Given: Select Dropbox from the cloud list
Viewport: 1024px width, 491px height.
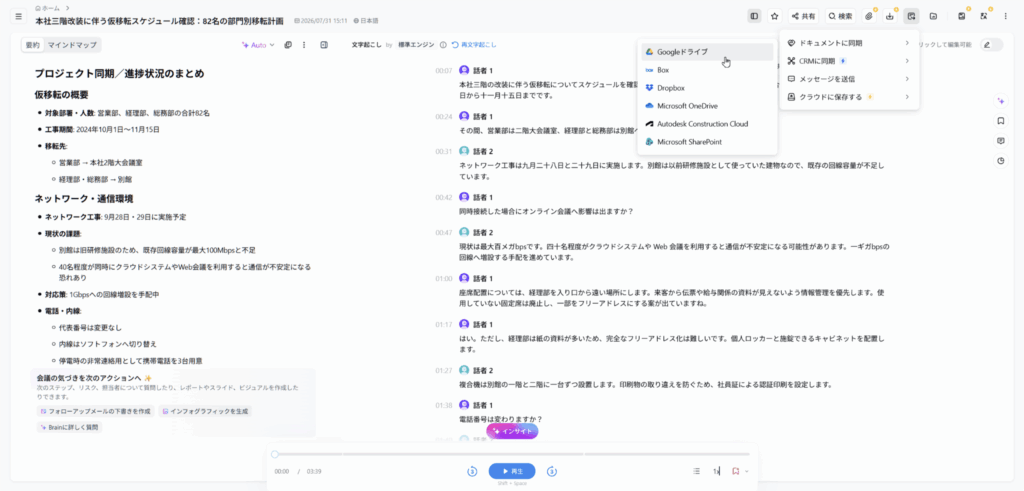Looking at the screenshot, I should point(707,87).
